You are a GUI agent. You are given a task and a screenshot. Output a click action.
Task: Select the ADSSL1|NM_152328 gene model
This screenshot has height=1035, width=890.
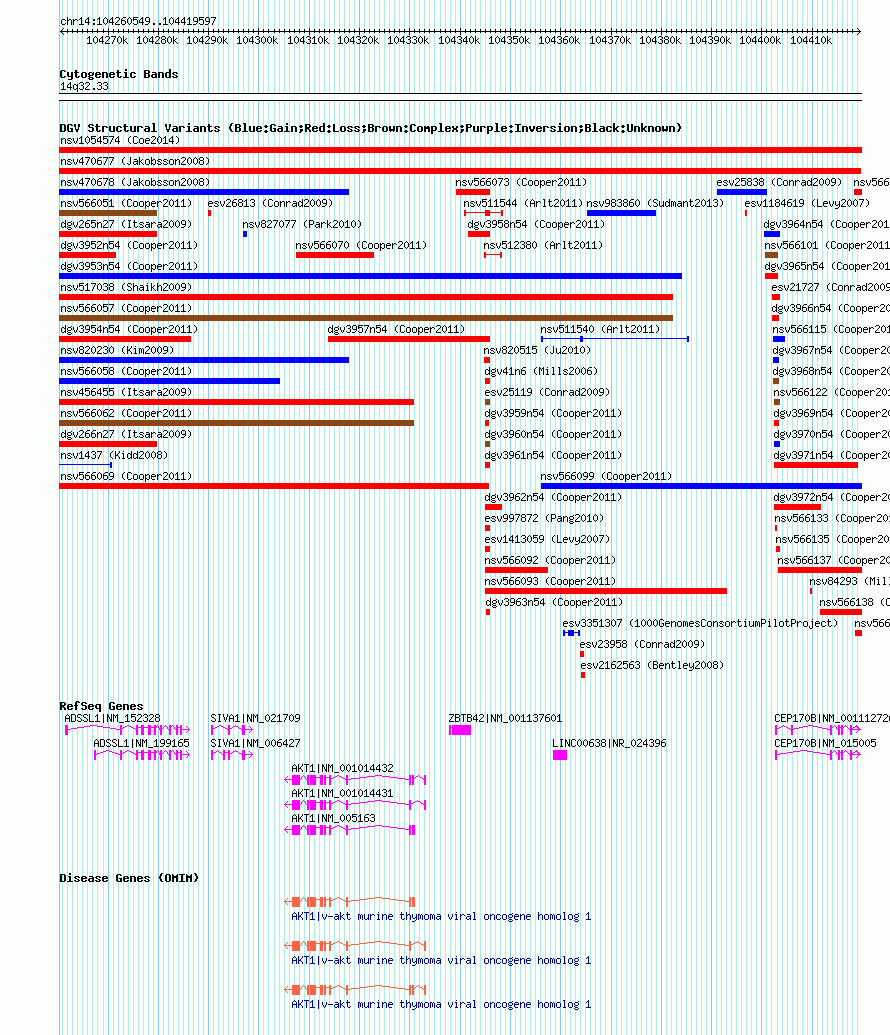tap(127, 729)
